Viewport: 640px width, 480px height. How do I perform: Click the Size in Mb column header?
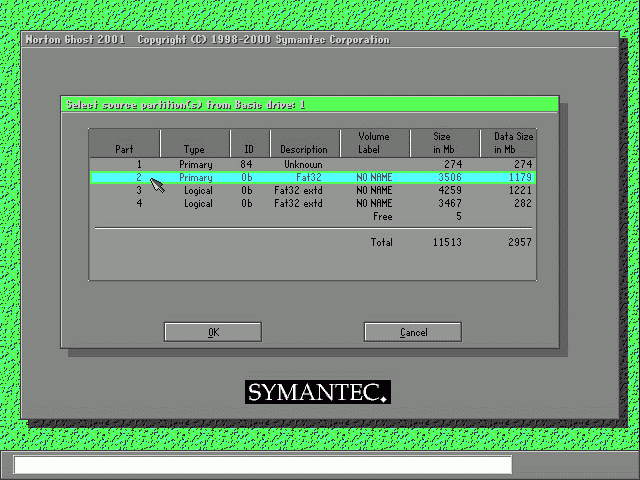[444, 143]
